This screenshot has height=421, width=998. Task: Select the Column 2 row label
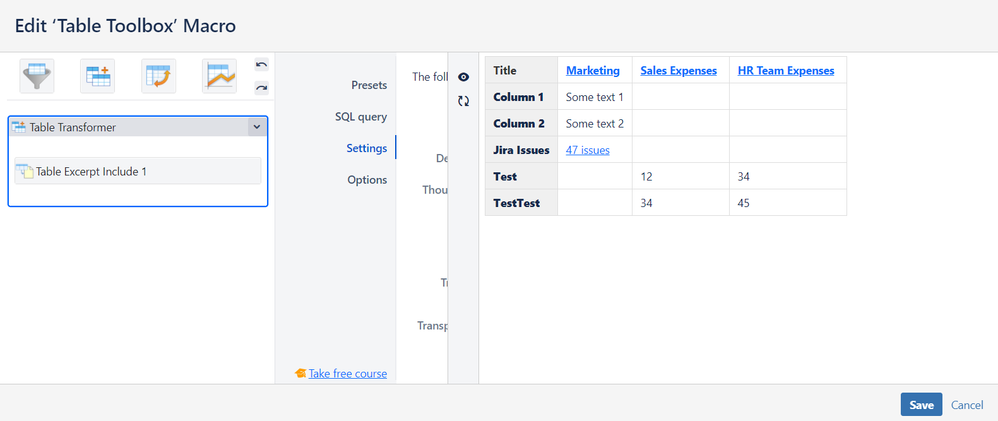521,123
